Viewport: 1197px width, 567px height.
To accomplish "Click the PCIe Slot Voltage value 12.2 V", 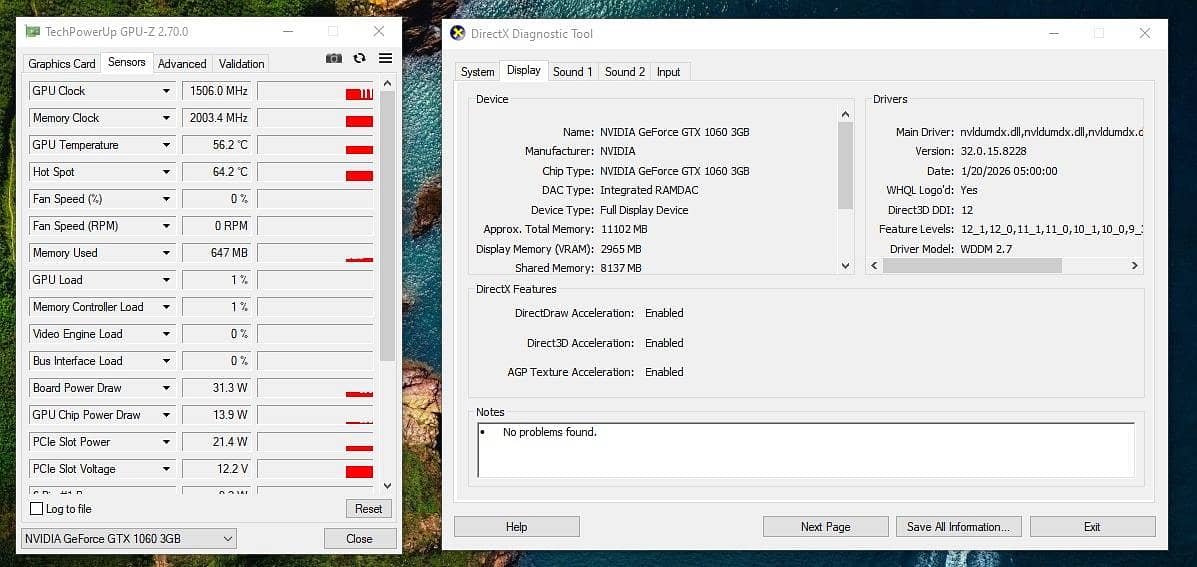I will click(x=217, y=469).
